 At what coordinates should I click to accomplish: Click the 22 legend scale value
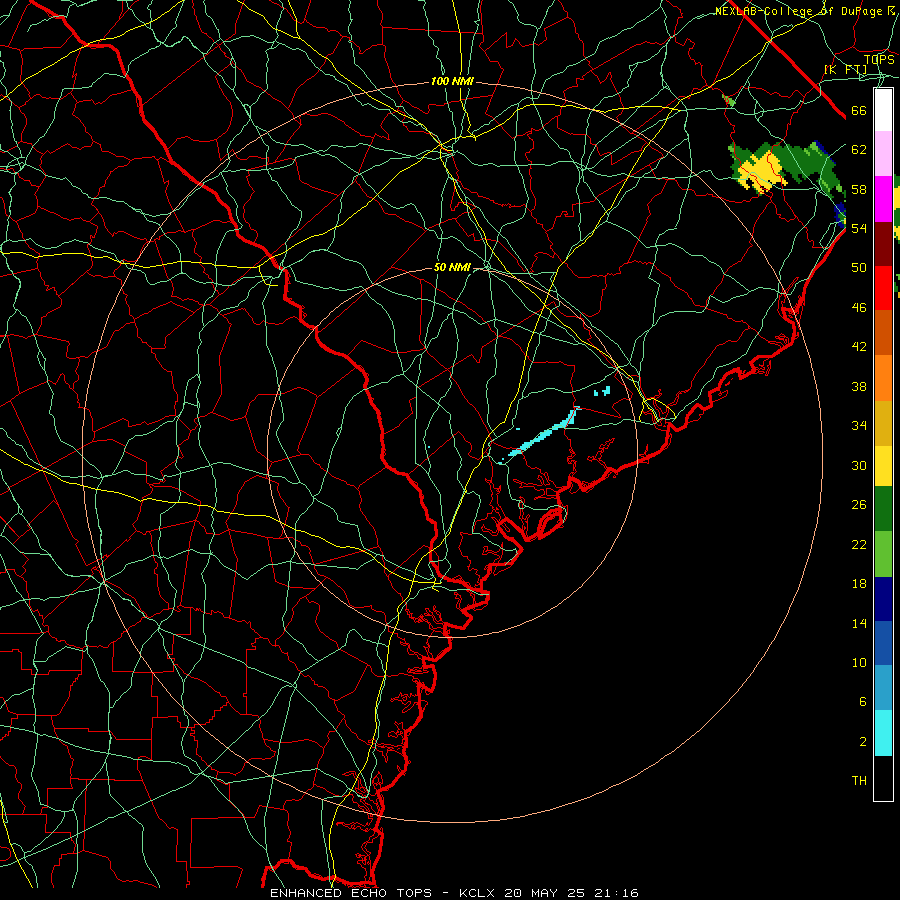click(859, 545)
